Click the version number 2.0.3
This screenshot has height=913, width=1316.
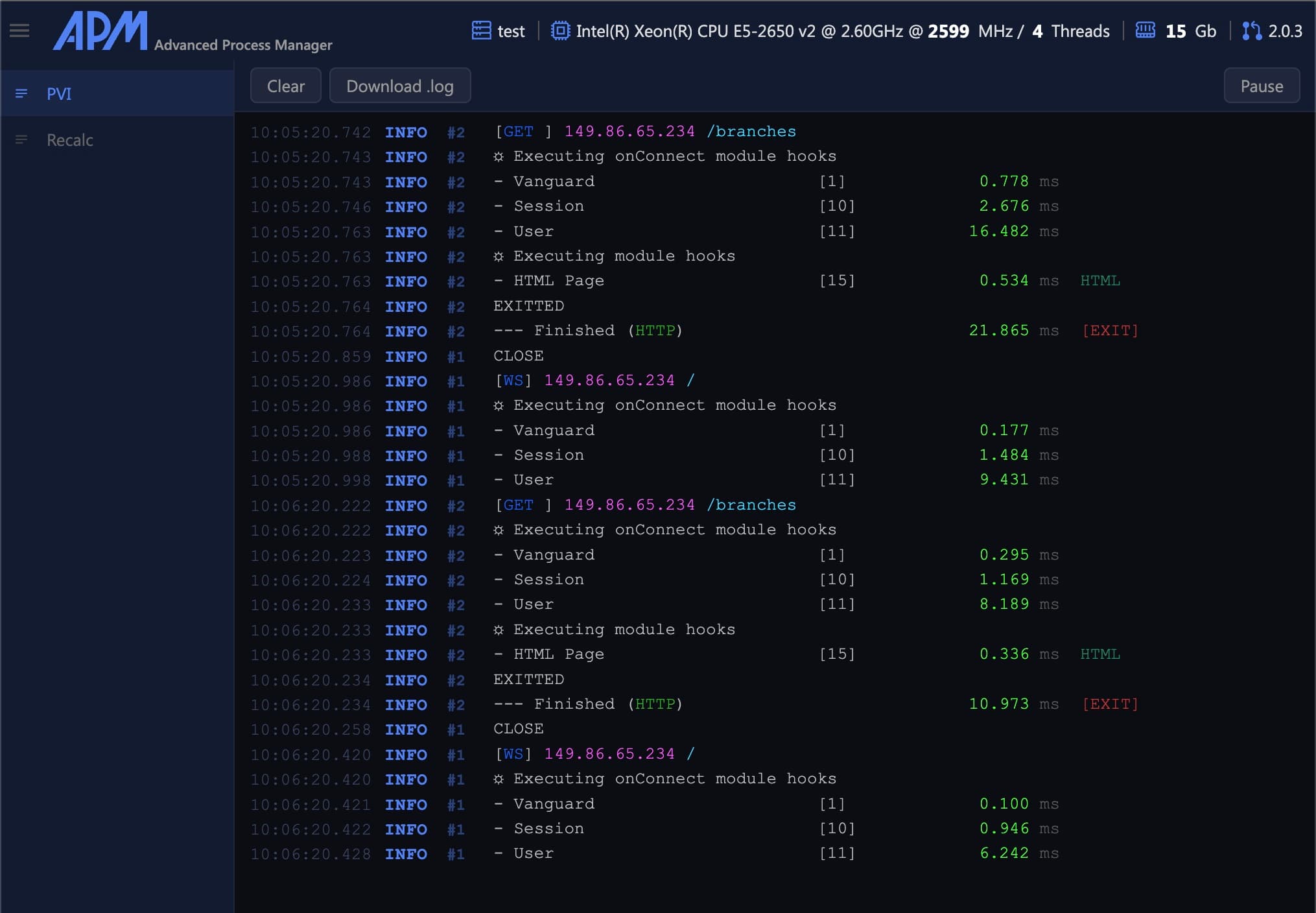coord(1285,31)
